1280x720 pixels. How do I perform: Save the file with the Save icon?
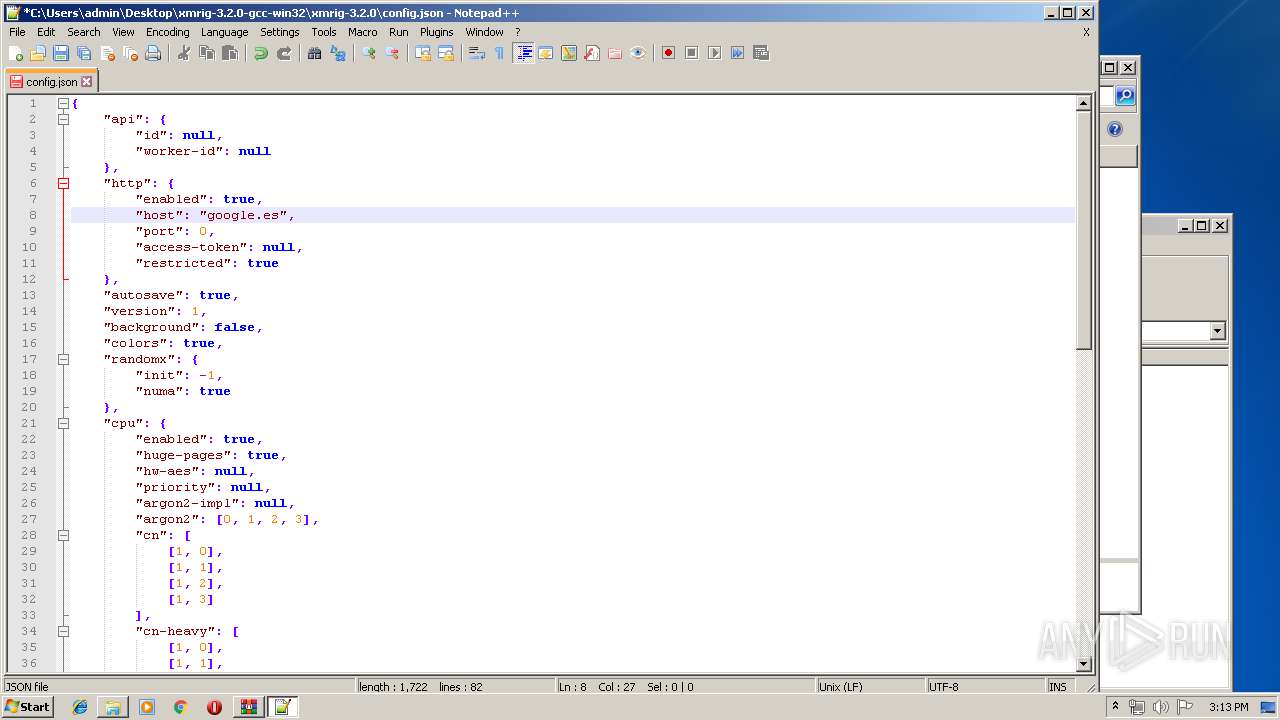(x=61, y=53)
